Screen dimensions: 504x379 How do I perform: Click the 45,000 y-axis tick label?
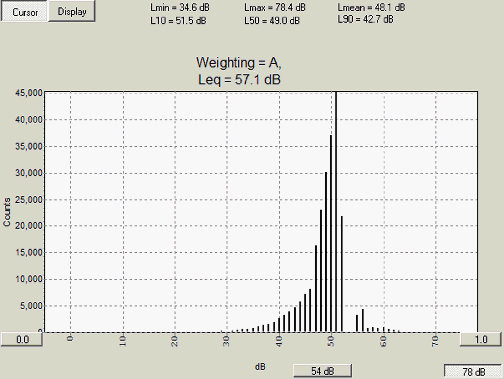coord(29,93)
